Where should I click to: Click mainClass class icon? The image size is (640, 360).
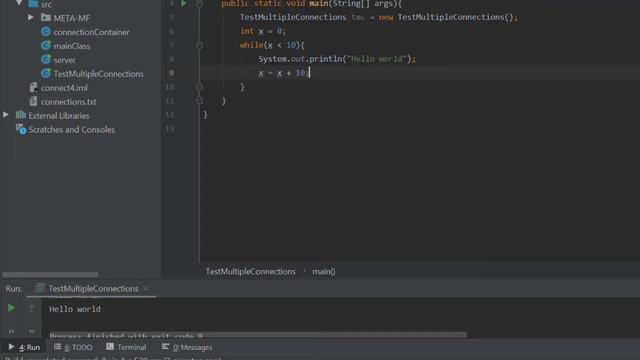tap(46, 45)
